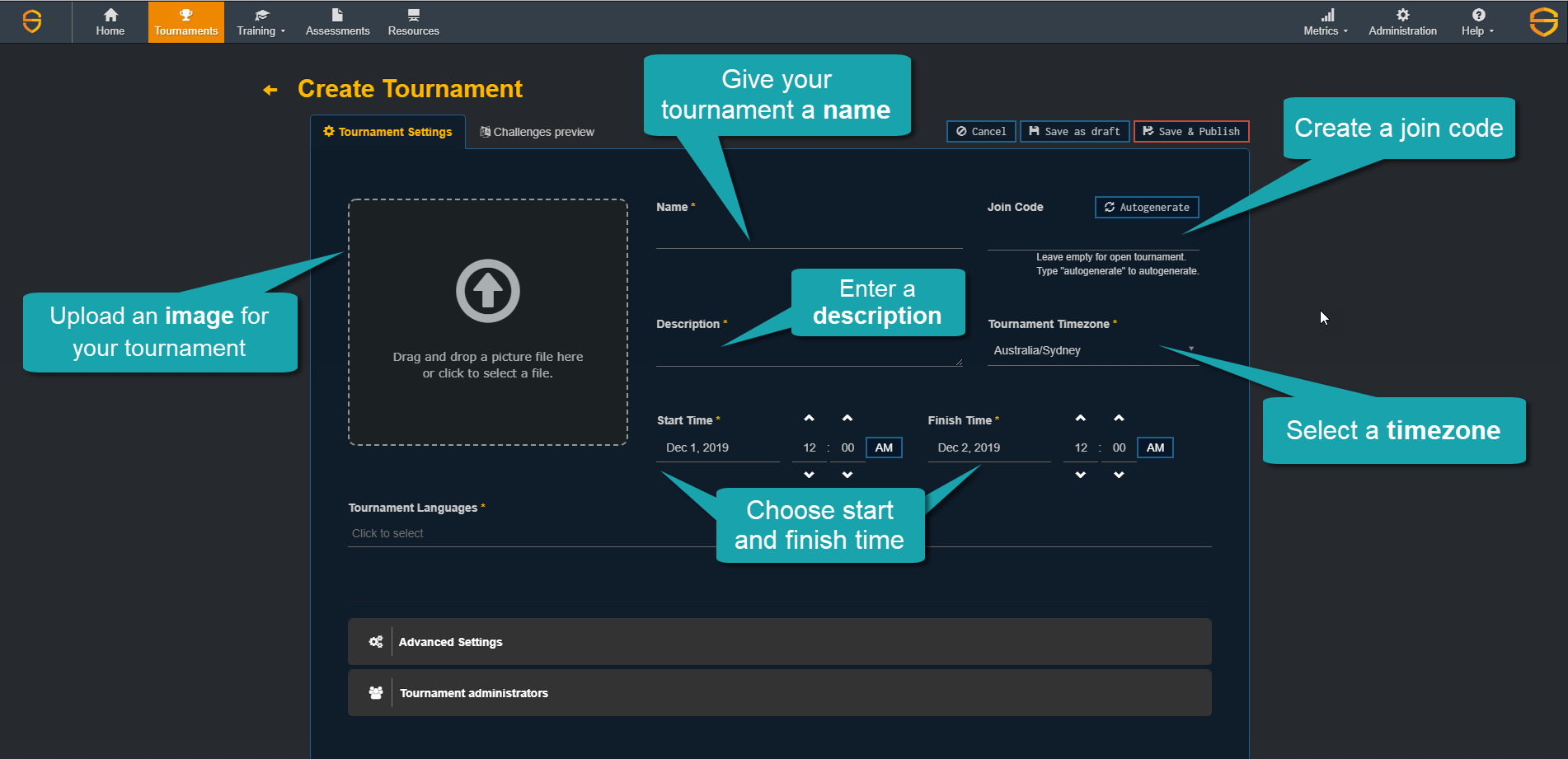The height and width of the screenshot is (759, 1568).
Task: Select the Tournament Settings tab
Action: pos(387,131)
